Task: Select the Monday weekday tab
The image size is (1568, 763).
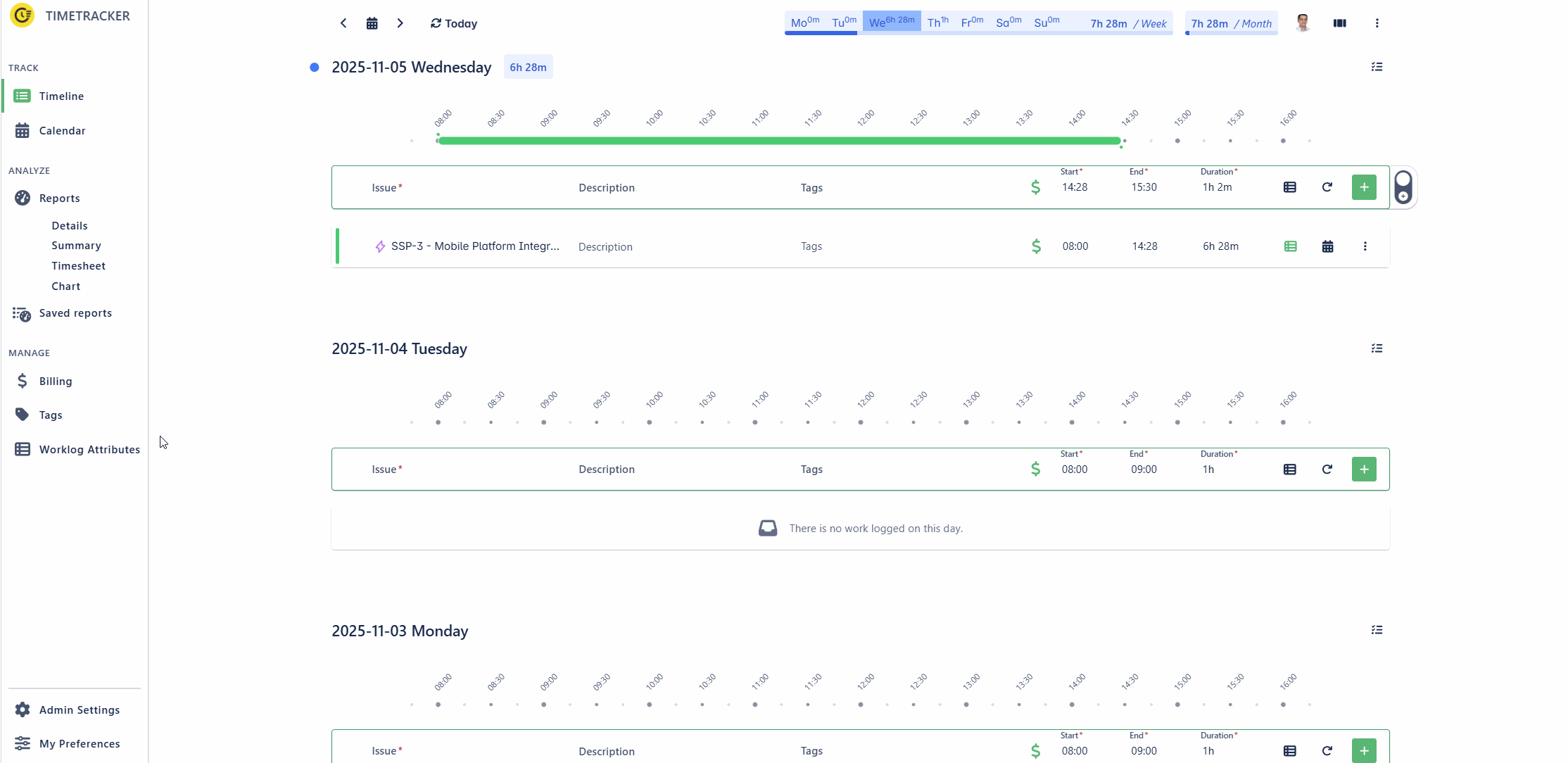Action: pos(804,22)
